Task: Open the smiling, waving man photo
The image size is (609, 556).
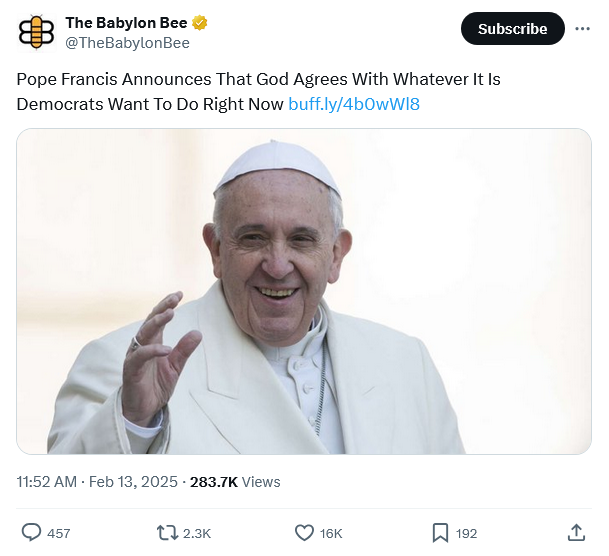Action: click(304, 291)
